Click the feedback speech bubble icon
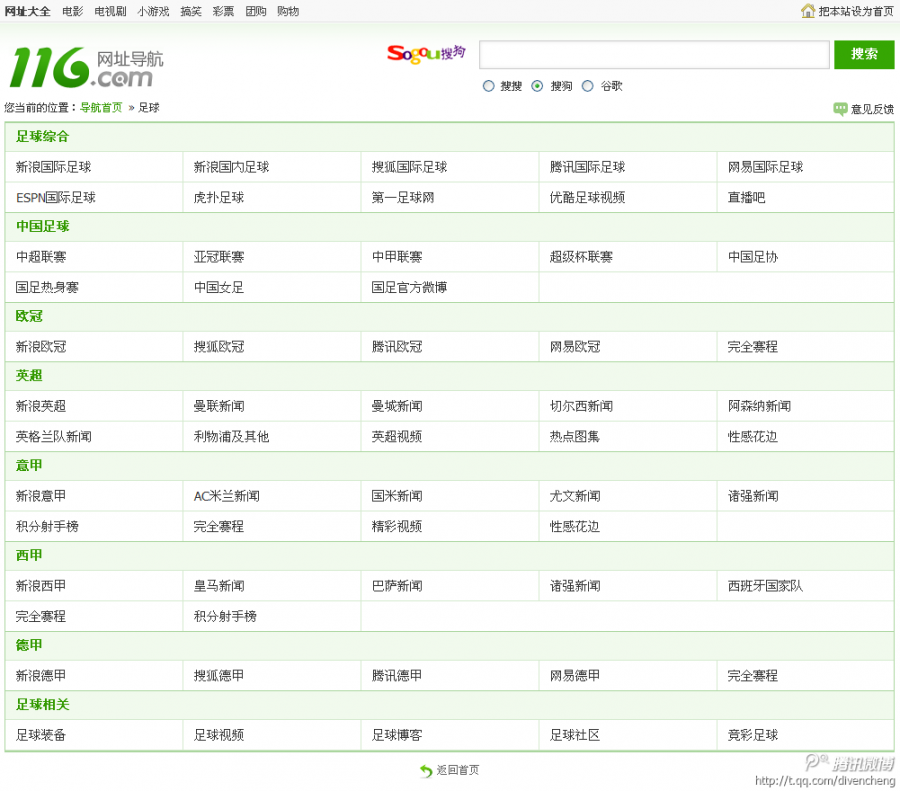Image resolution: width=900 pixels, height=791 pixels. [840, 109]
